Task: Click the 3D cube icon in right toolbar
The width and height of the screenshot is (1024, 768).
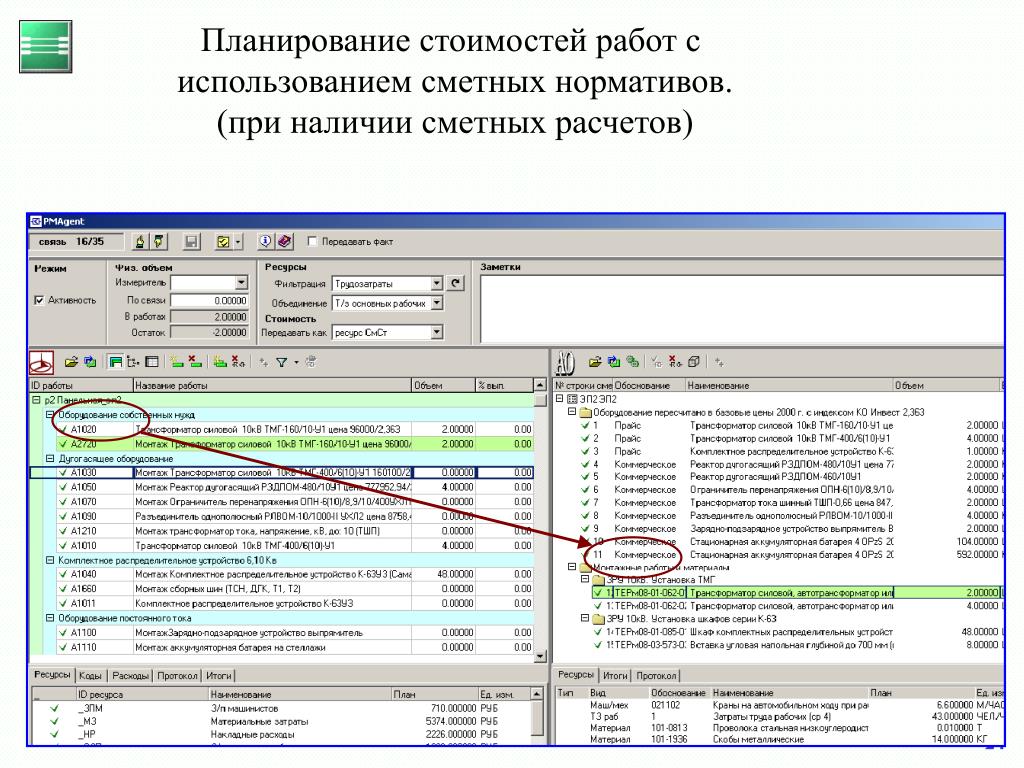Action: pyautogui.click(x=694, y=362)
